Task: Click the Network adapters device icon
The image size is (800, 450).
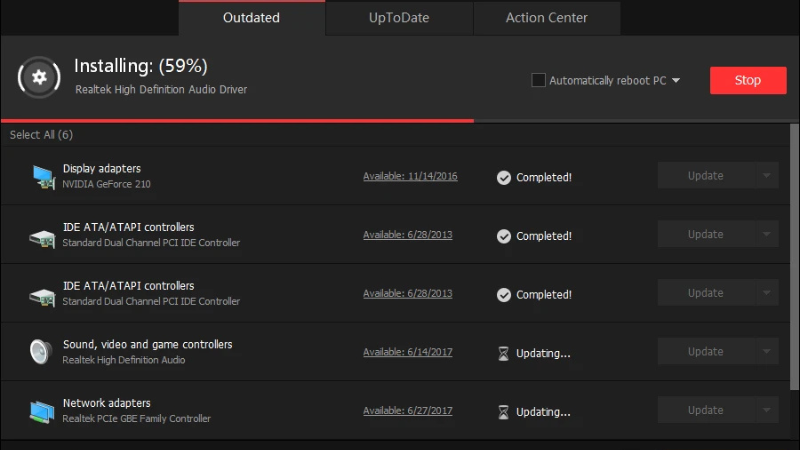Action: point(42,411)
